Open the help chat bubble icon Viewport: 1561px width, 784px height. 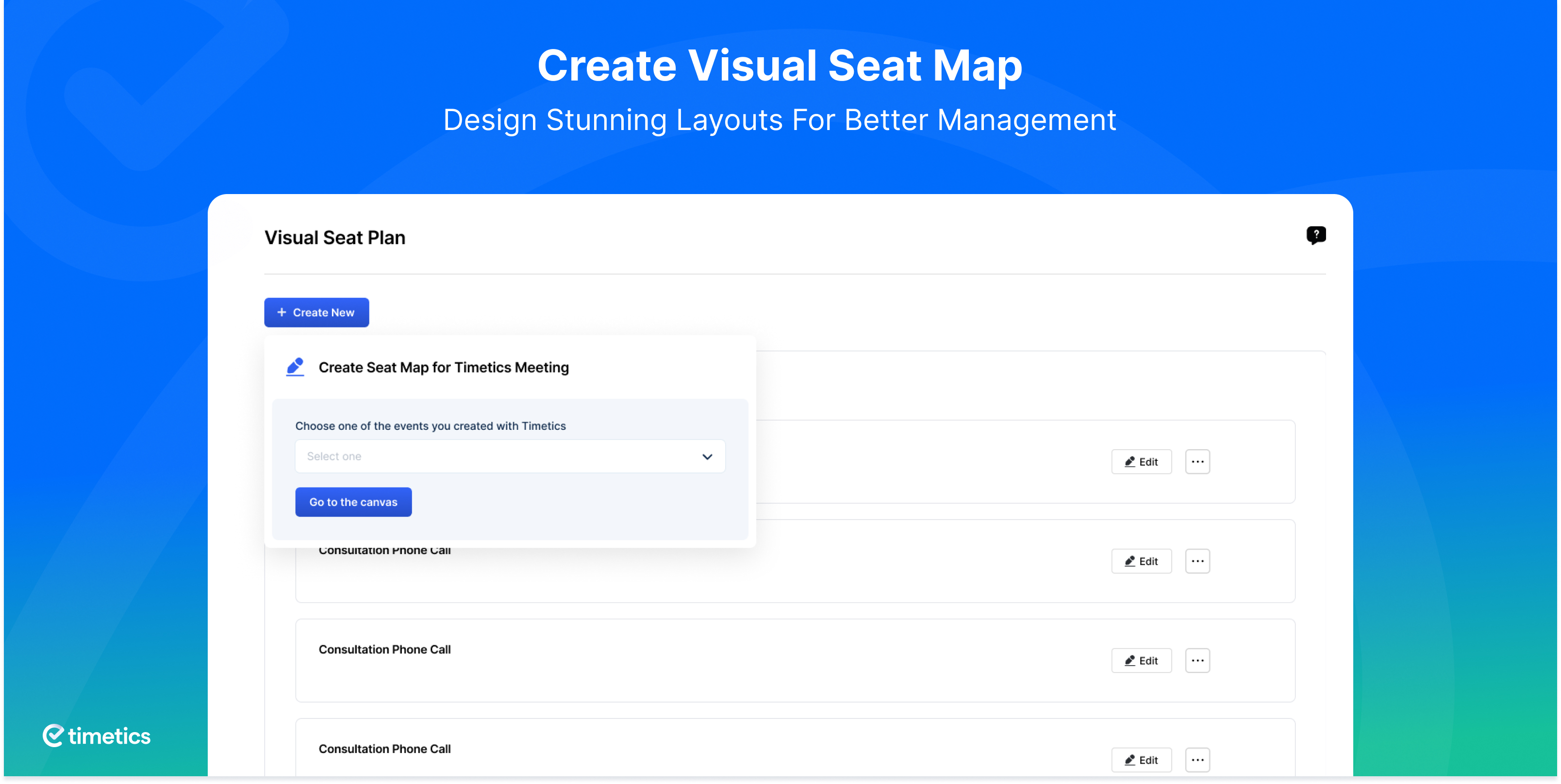[1315, 235]
